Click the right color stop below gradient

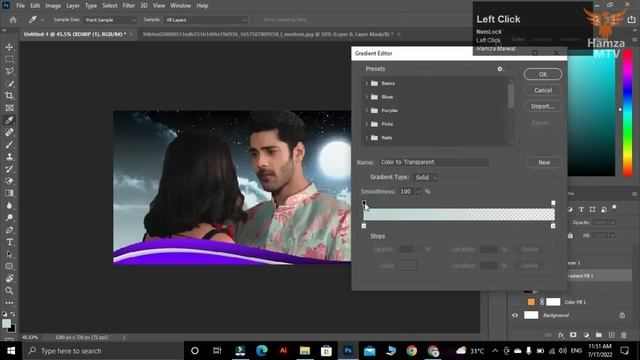553,226
